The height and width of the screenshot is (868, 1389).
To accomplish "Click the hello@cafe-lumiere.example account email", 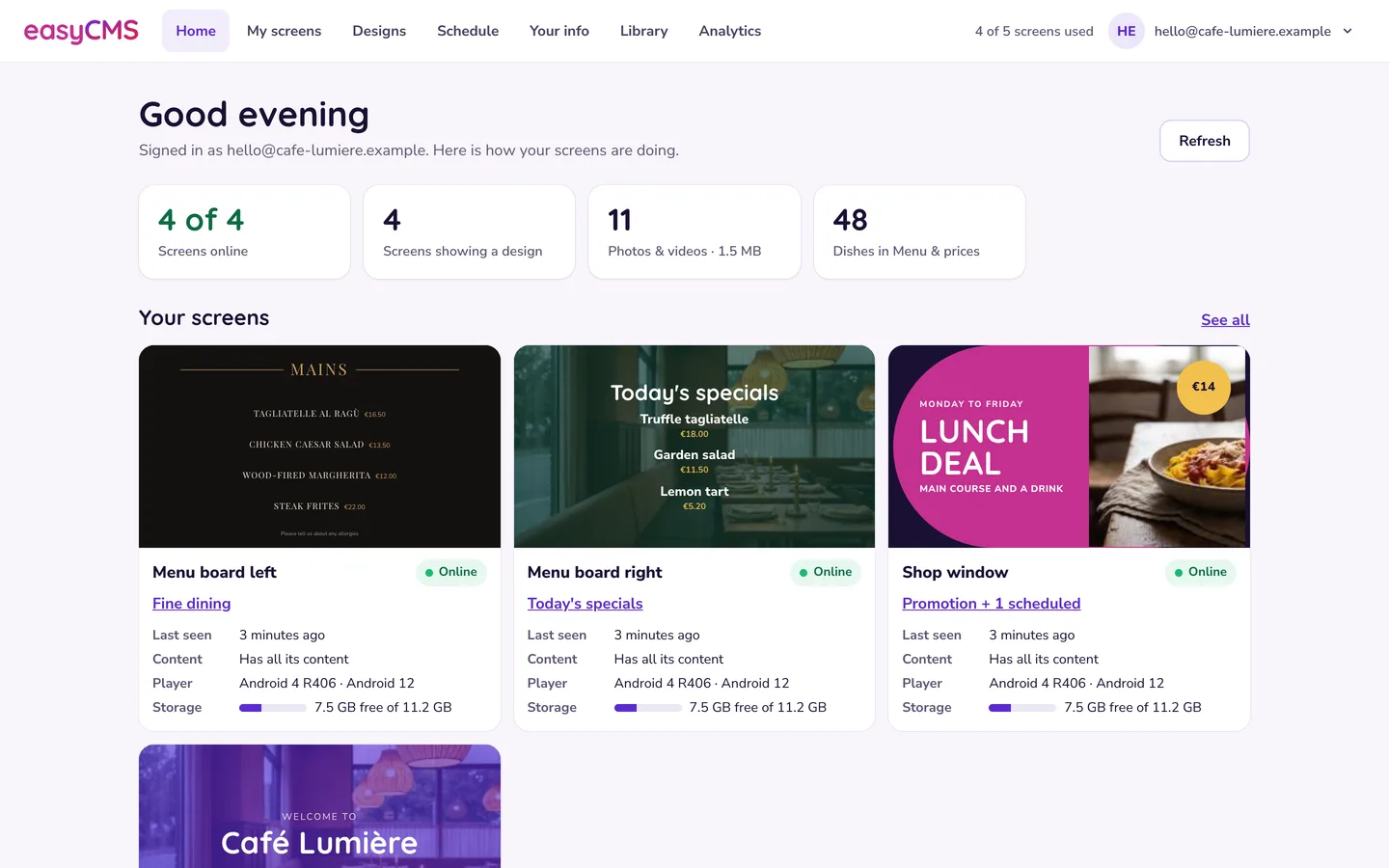I will coord(1242,31).
